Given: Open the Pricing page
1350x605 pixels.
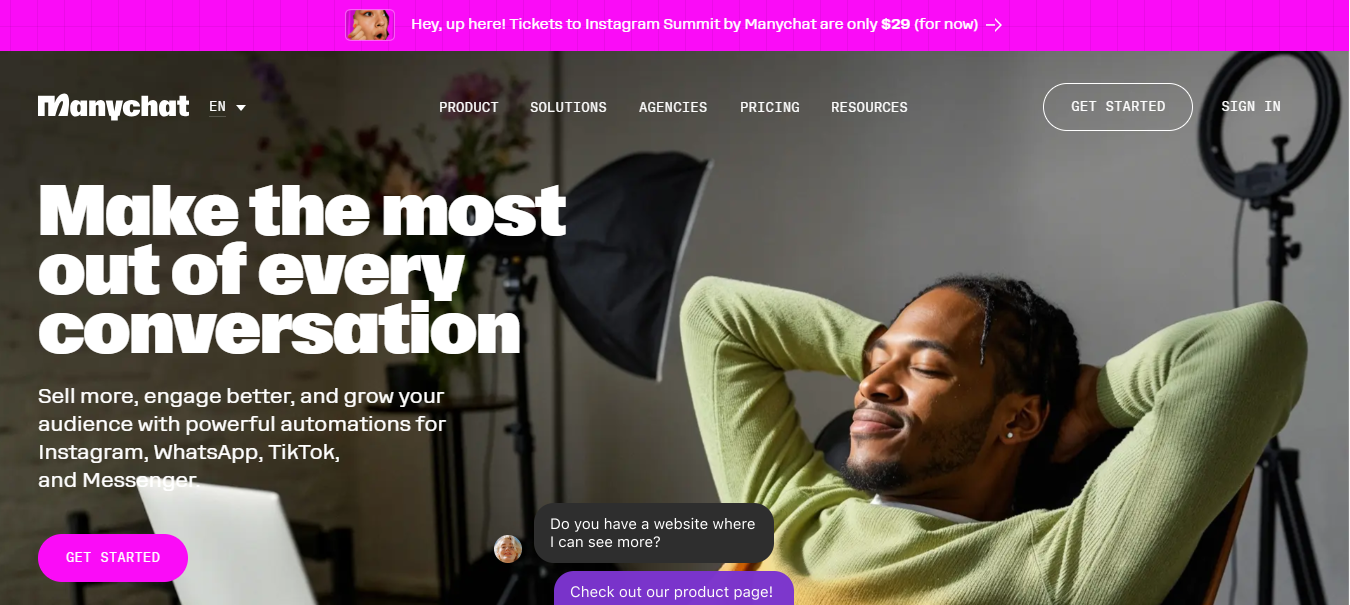Looking at the screenshot, I should pyautogui.click(x=770, y=107).
